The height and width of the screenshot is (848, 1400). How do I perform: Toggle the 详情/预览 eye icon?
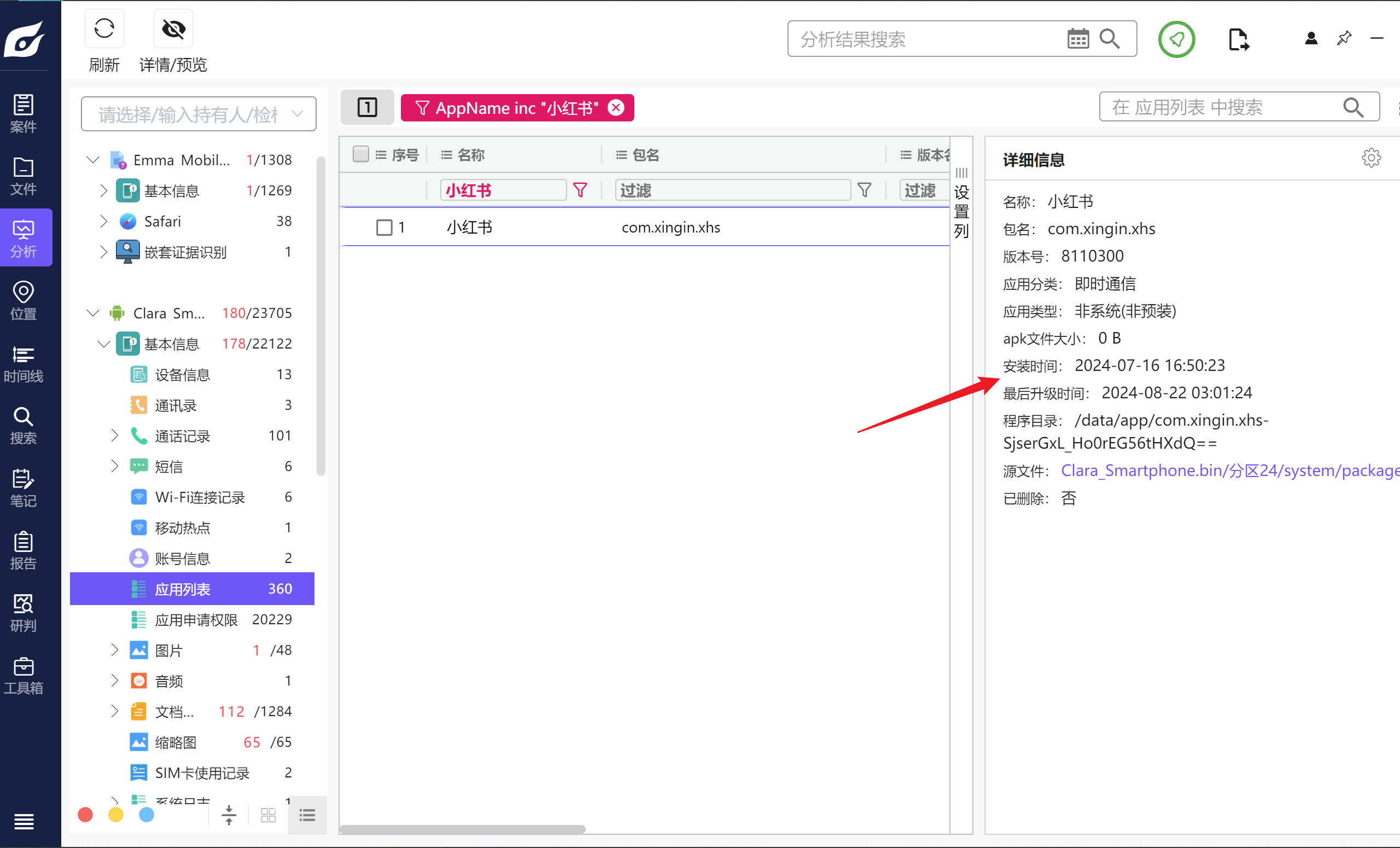click(x=173, y=29)
